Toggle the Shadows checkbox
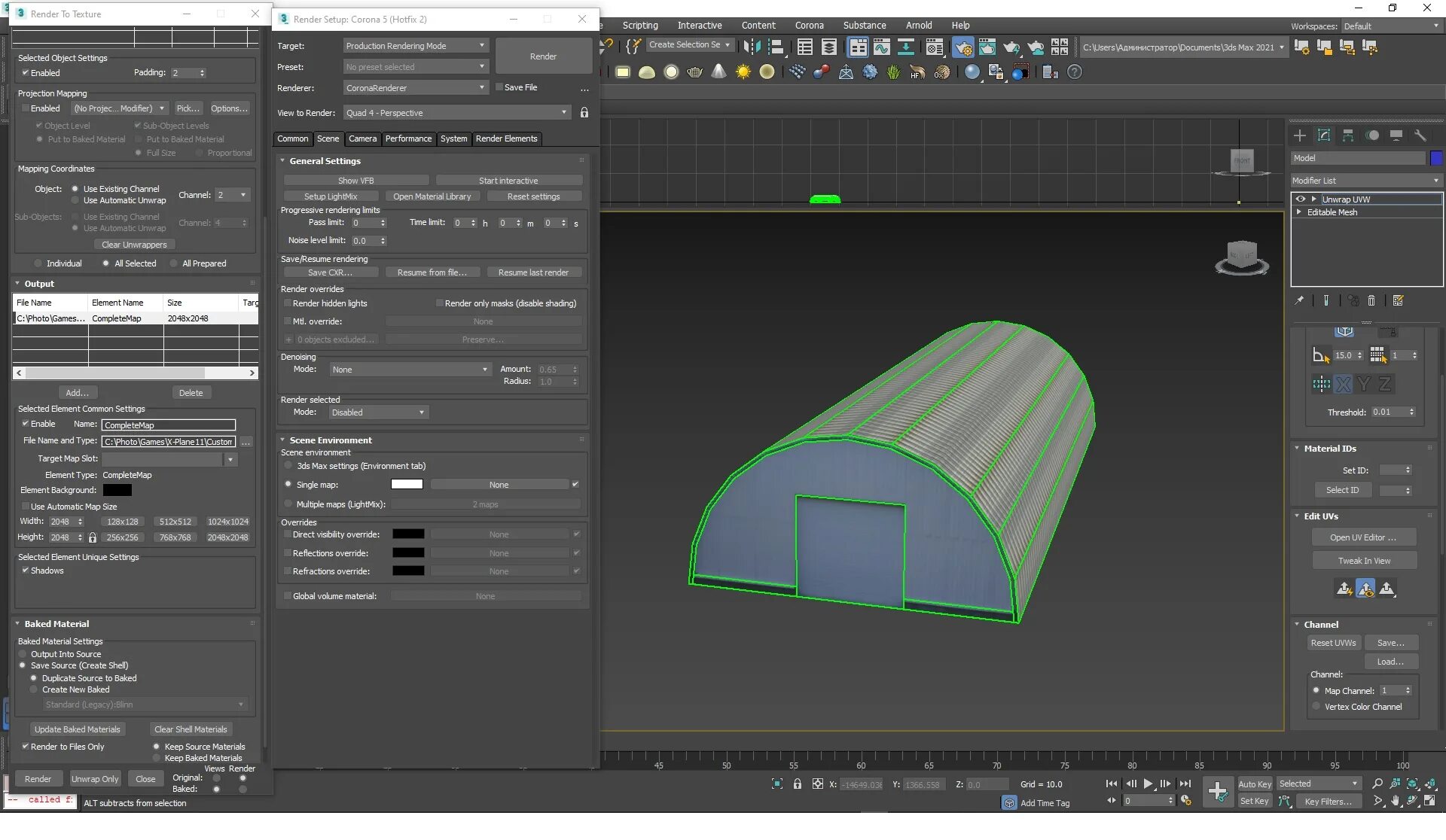 [x=26, y=571]
